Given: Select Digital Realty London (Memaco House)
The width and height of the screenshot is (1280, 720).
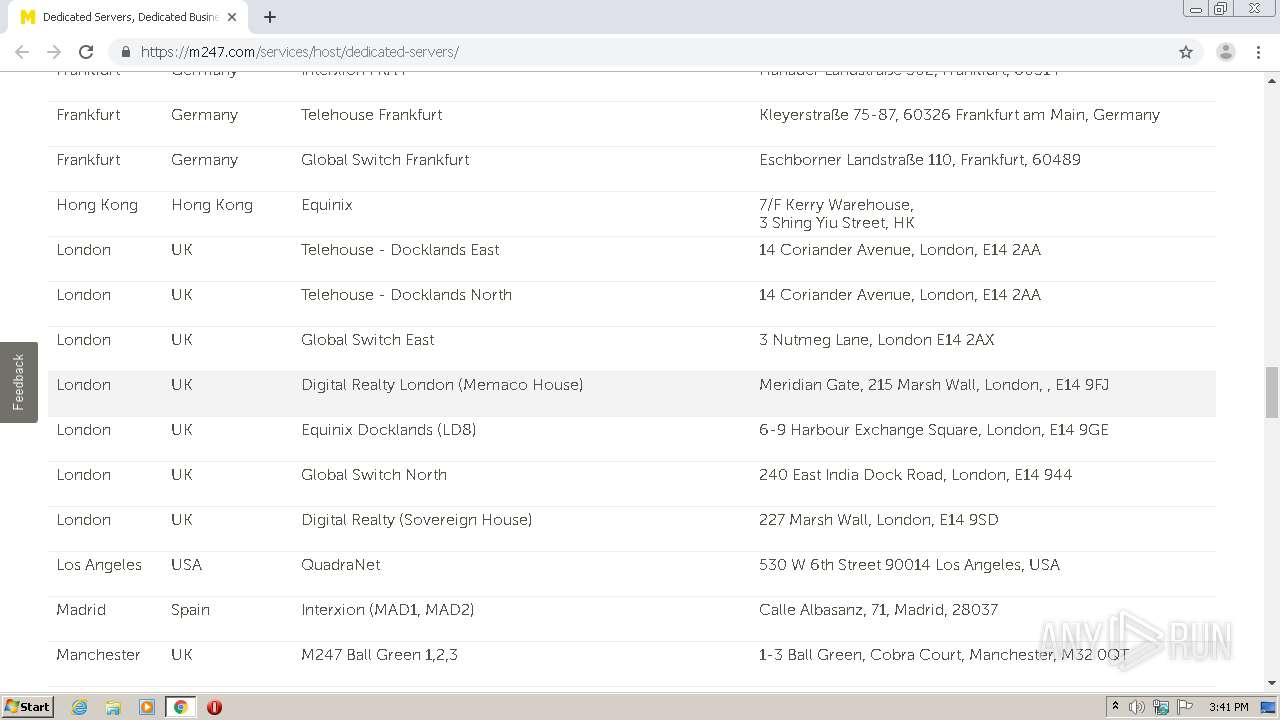Looking at the screenshot, I should [442, 385].
